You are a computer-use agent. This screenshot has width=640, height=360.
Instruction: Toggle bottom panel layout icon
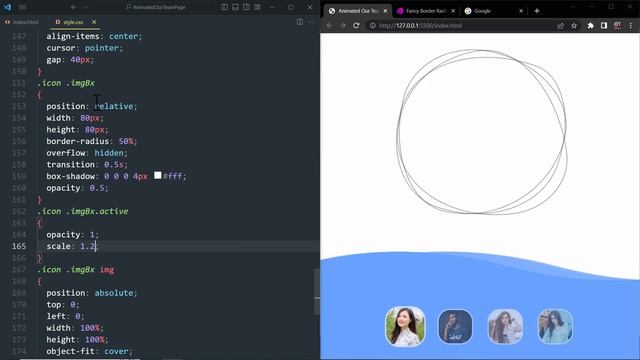click(236, 7)
